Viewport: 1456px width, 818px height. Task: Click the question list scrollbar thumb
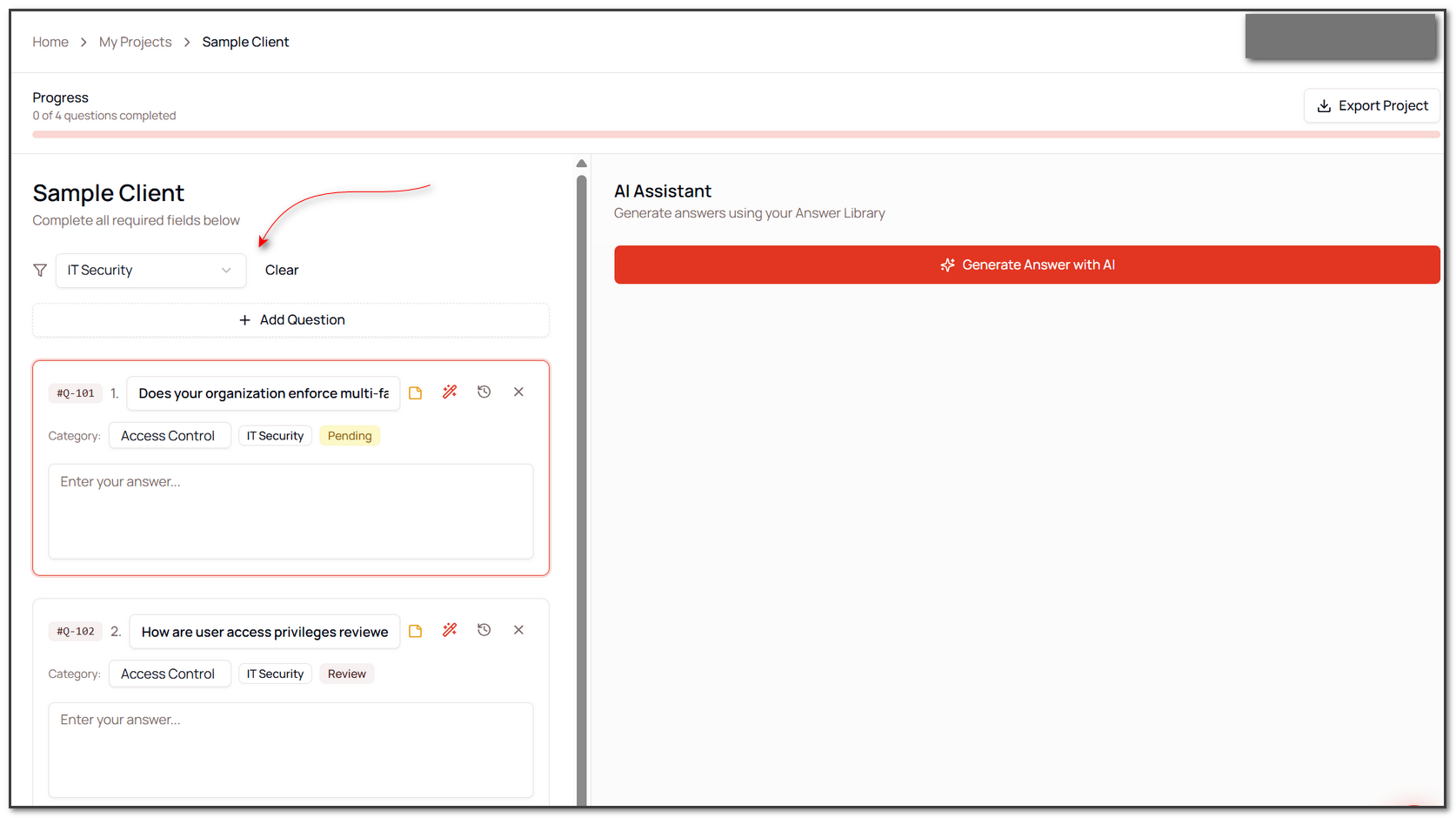pos(582,490)
